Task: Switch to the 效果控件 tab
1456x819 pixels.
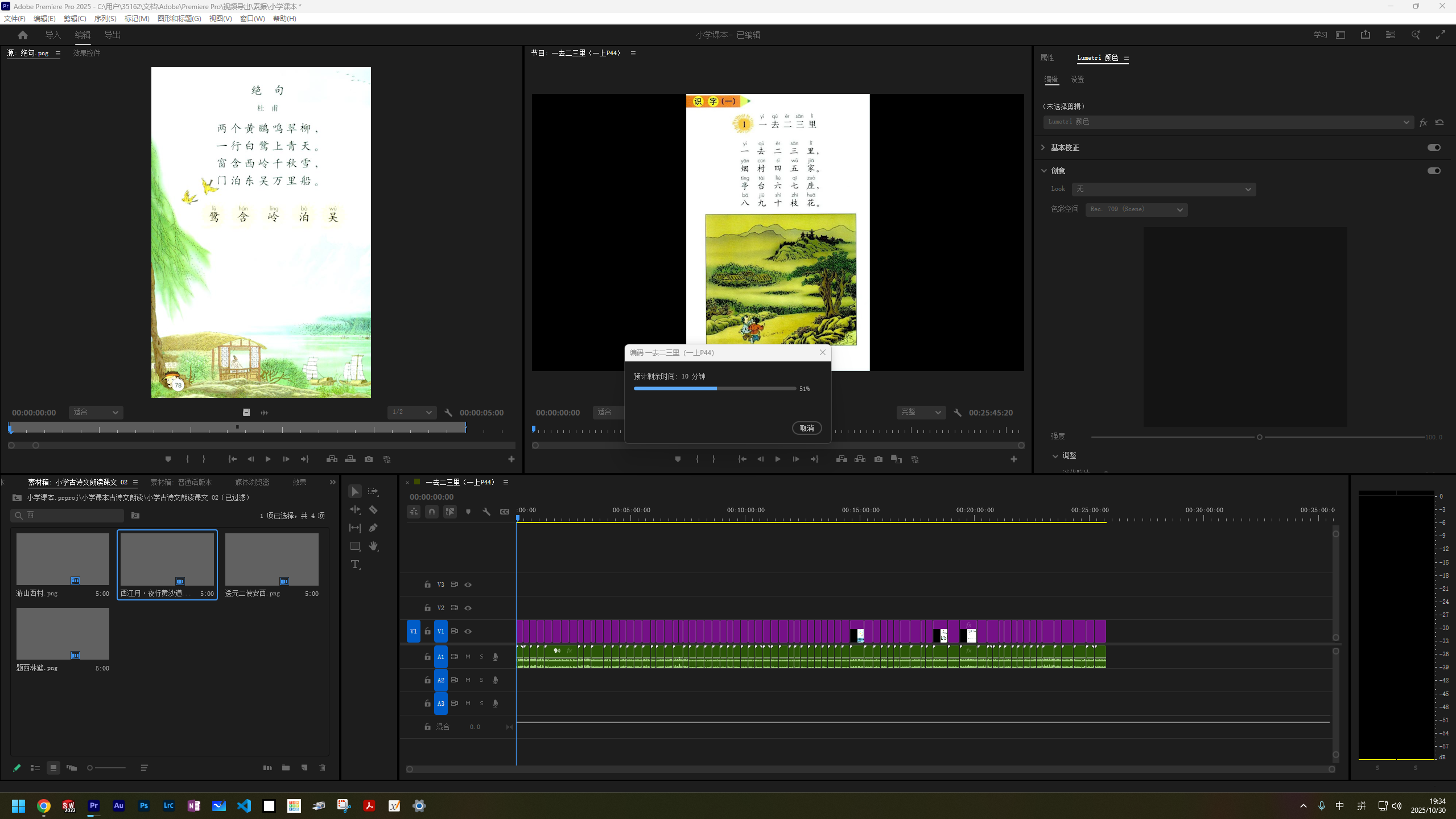Action: [86, 53]
